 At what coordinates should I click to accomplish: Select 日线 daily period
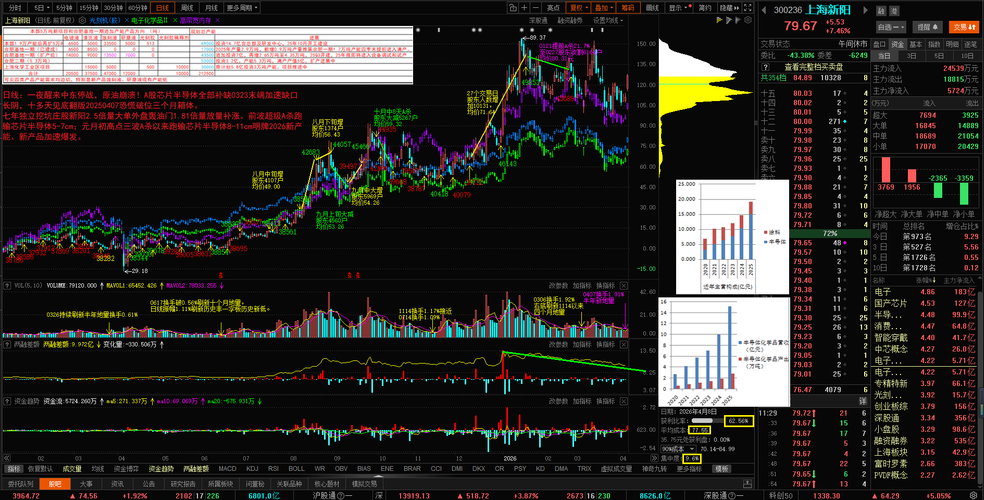pos(163,8)
